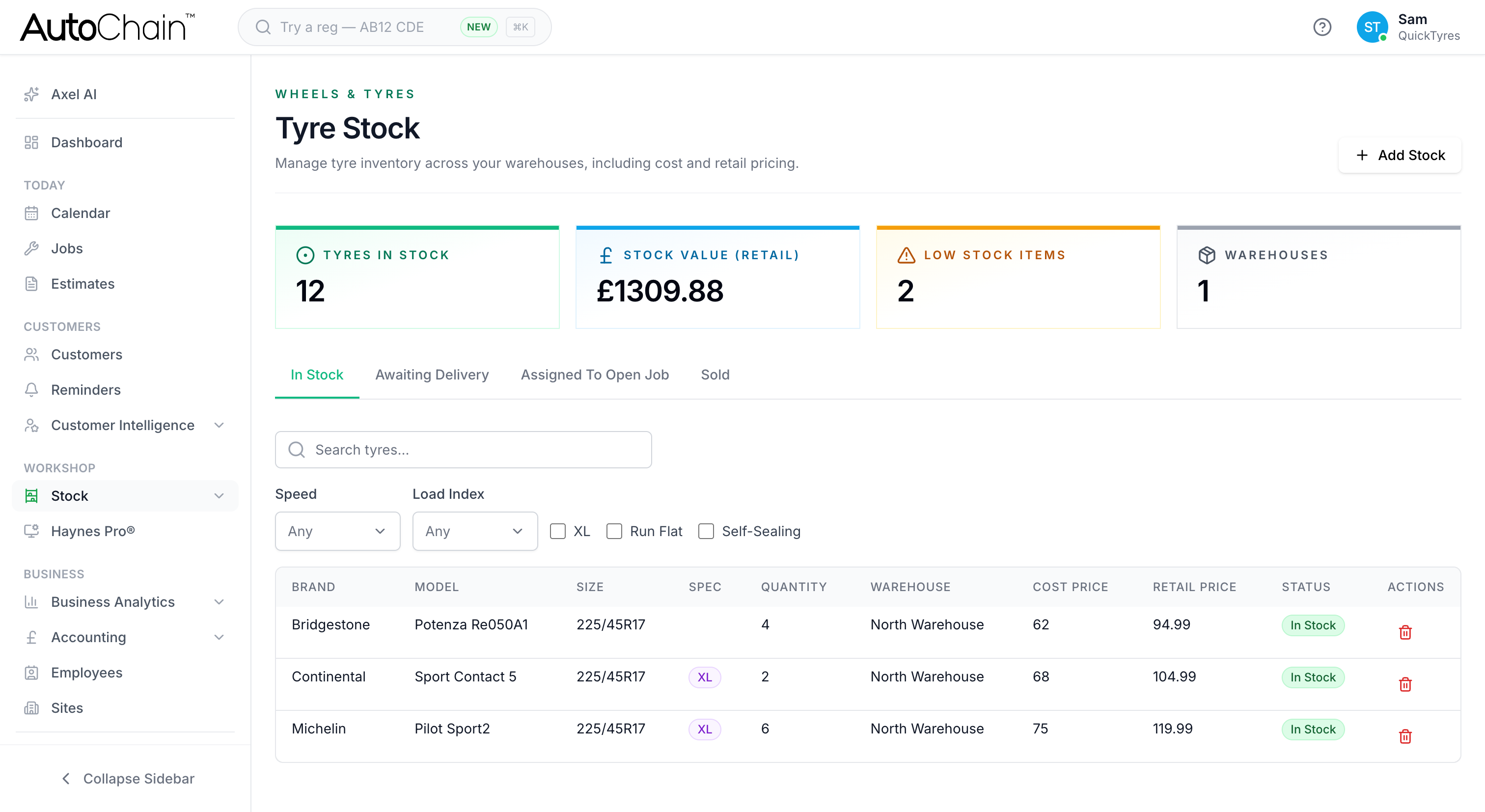This screenshot has height=812, width=1485.
Task: Click Collapse Sidebar
Action: 127,779
